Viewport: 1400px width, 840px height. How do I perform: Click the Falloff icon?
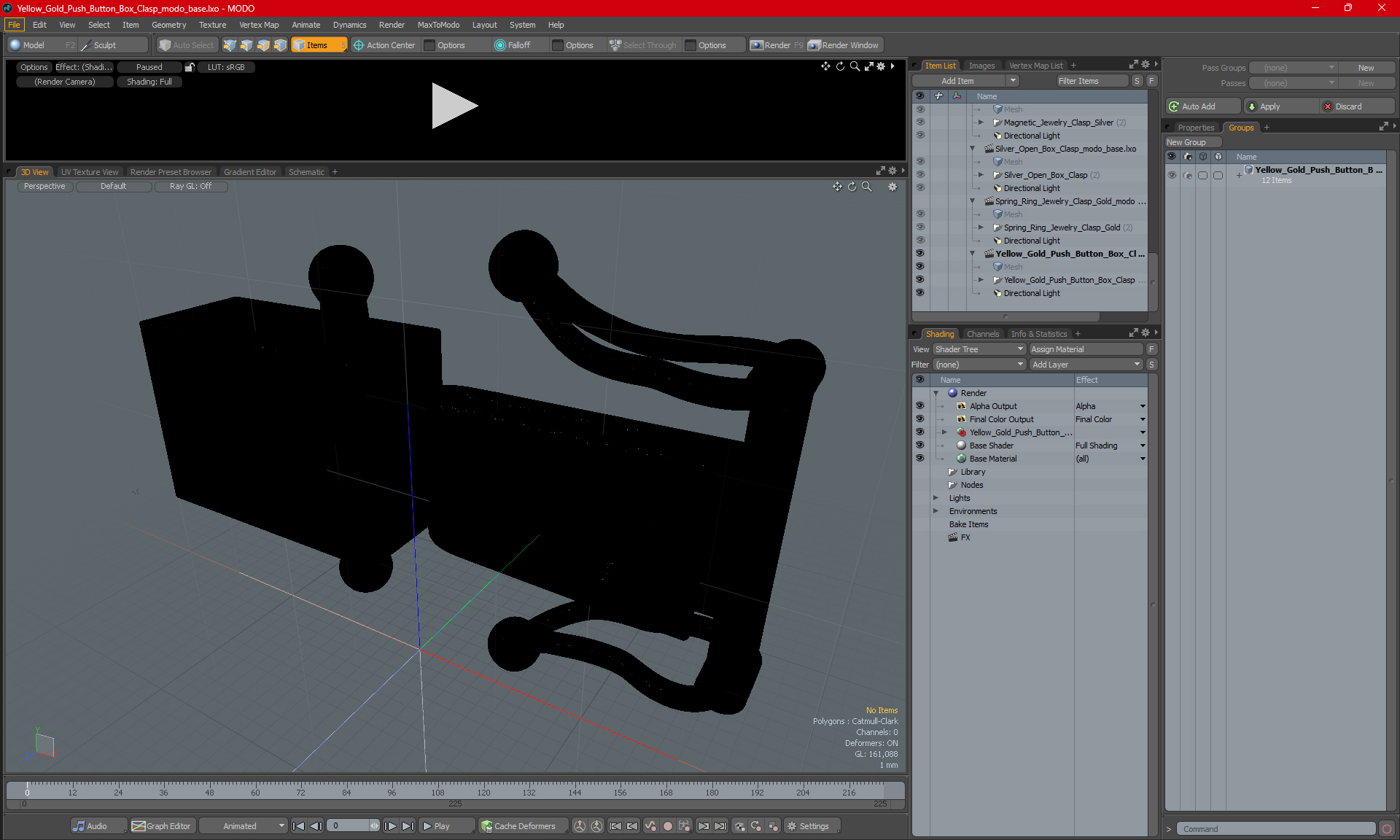[x=499, y=45]
